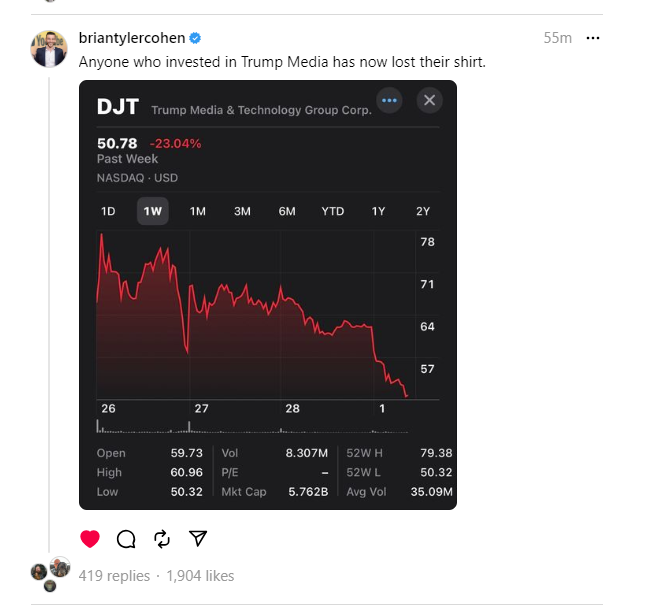Open replies with the comment bubble icon
The image size is (659, 611).
[x=126, y=539]
